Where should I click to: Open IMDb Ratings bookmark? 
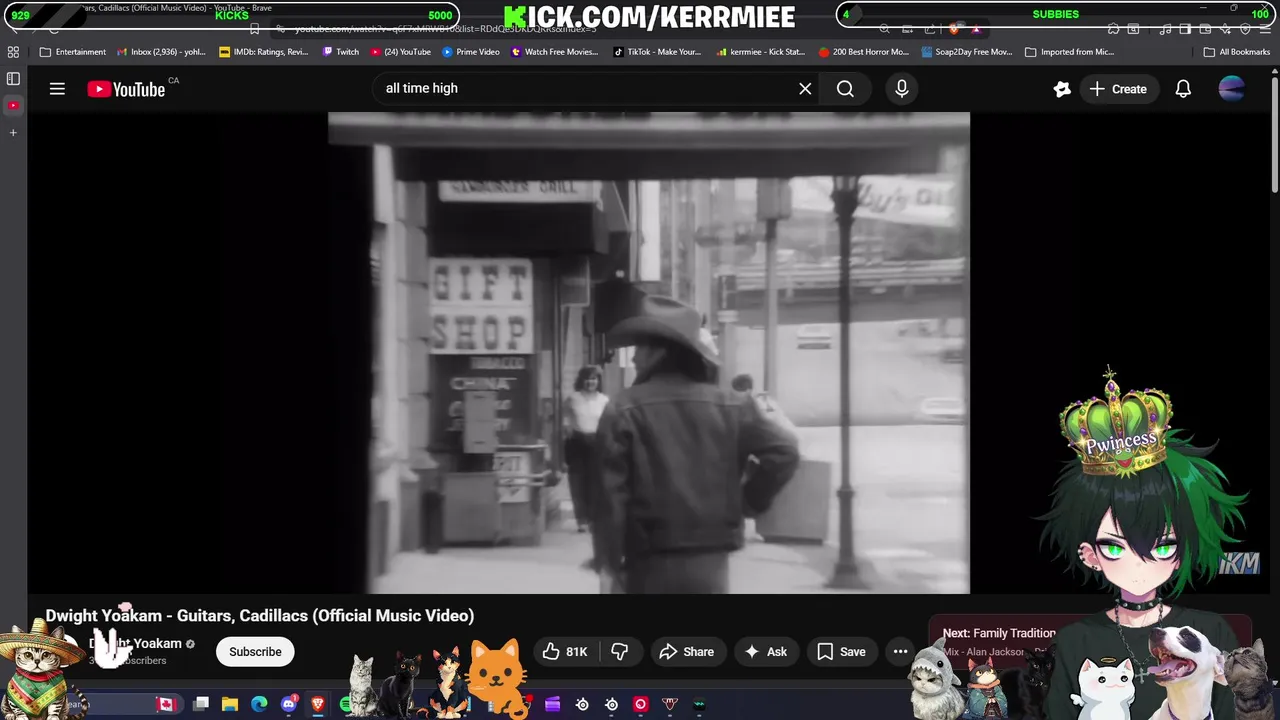point(264,52)
